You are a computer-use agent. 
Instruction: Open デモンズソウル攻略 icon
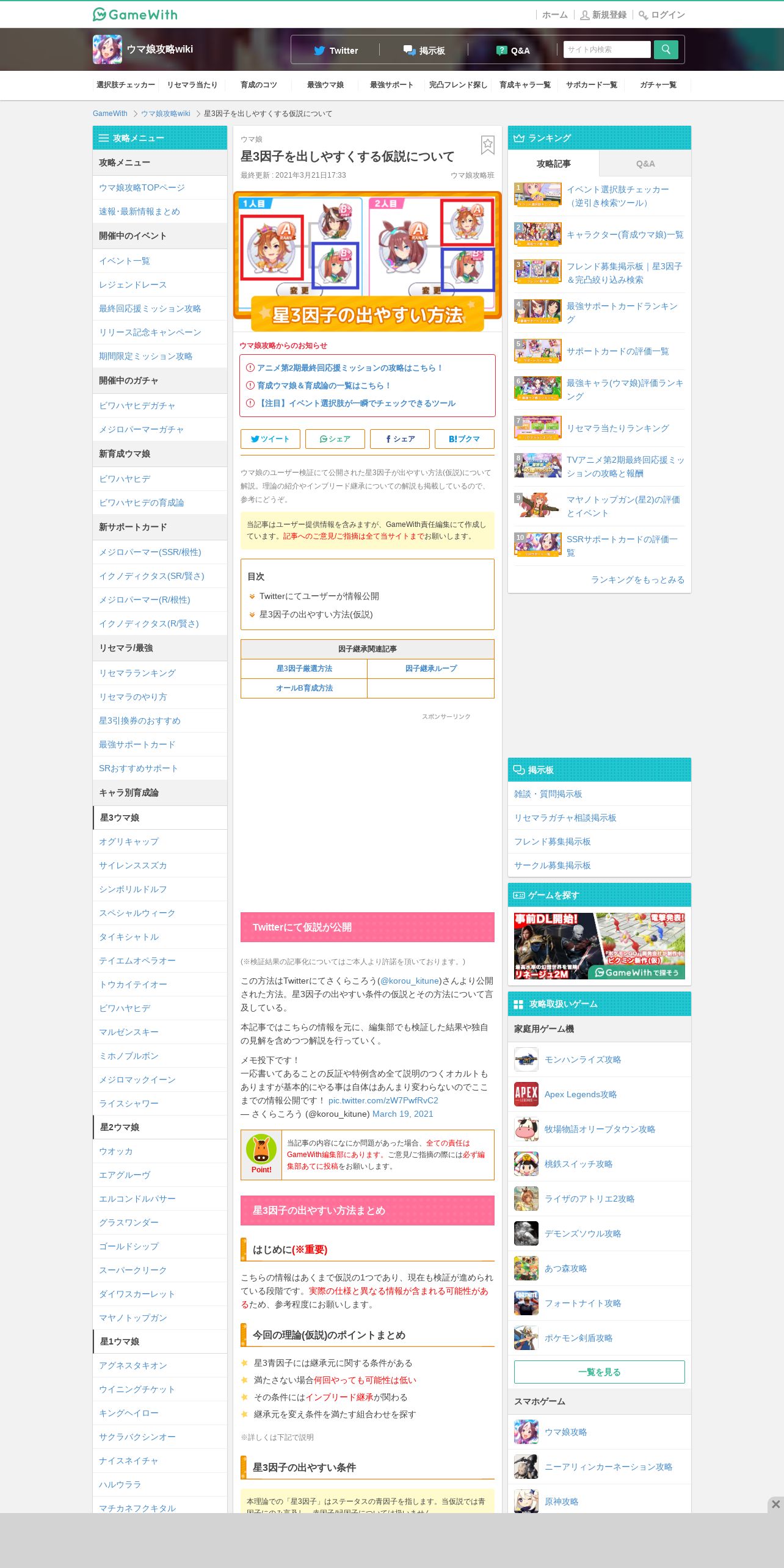pos(526,1234)
